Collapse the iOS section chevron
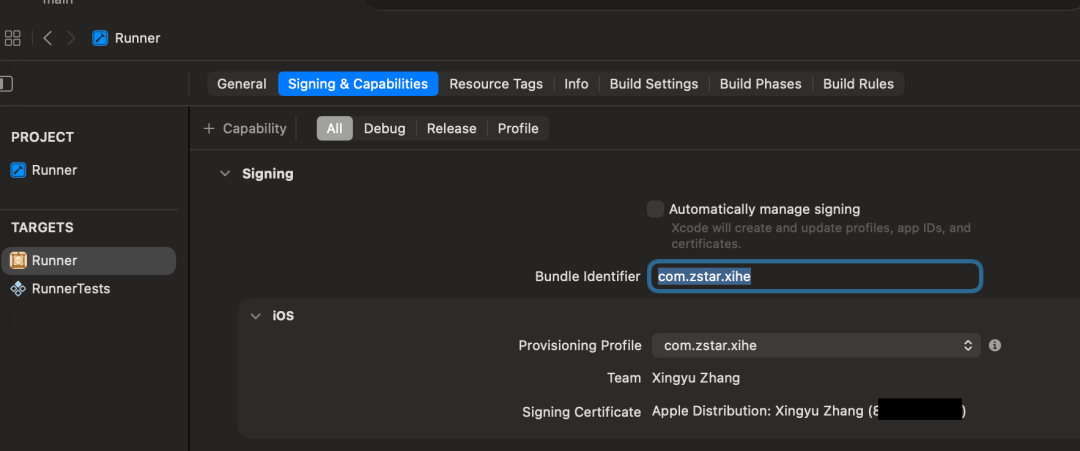Viewport: 1080px width, 451px height. (x=255, y=316)
